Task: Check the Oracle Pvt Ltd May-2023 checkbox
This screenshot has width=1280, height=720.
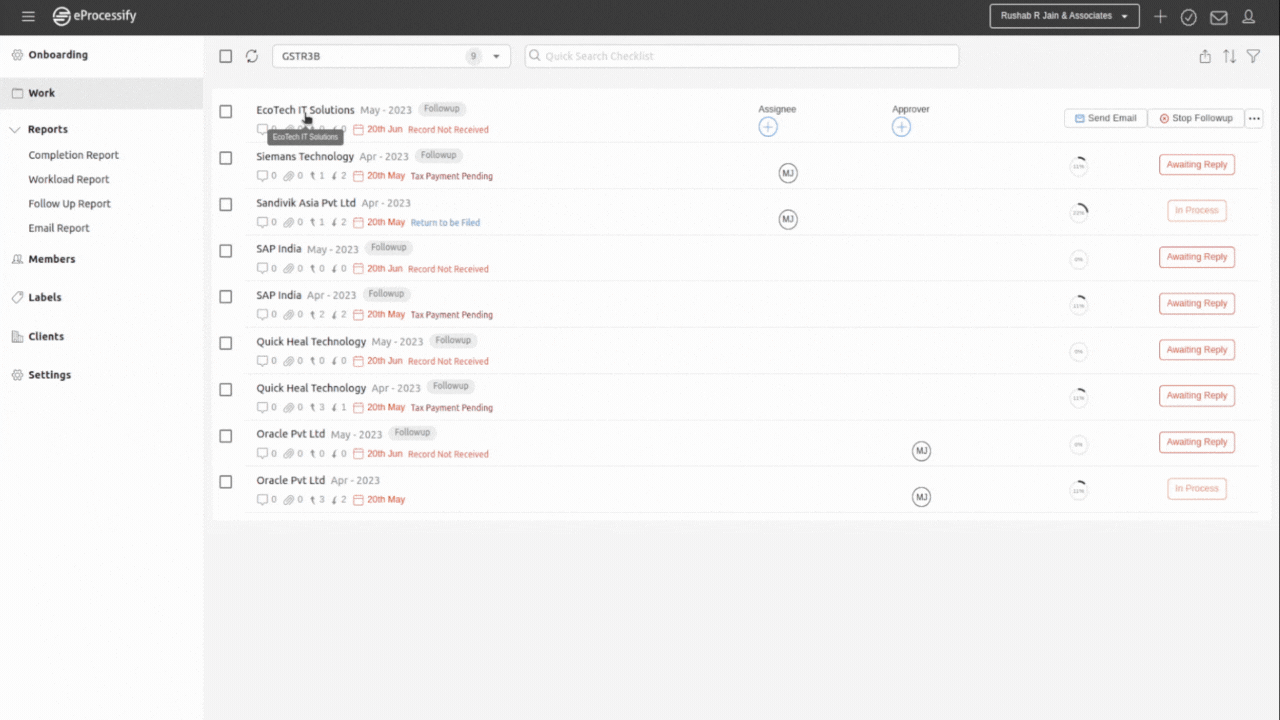Action: [226, 435]
